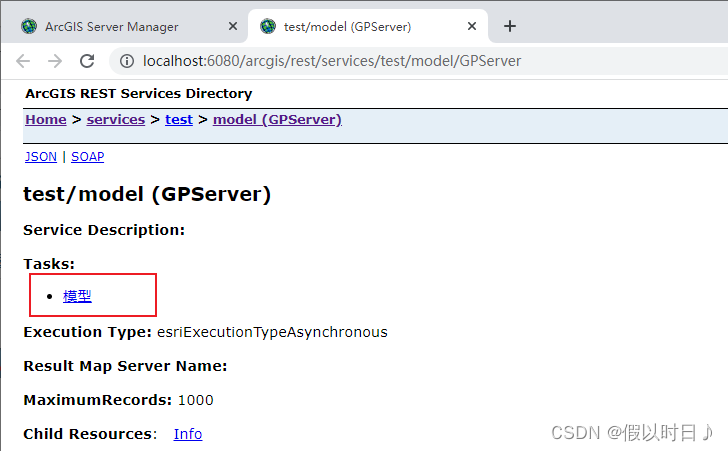Switch to the ArcGIS Server Manager tab
This screenshot has height=451, width=728.
pyautogui.click(x=111, y=27)
